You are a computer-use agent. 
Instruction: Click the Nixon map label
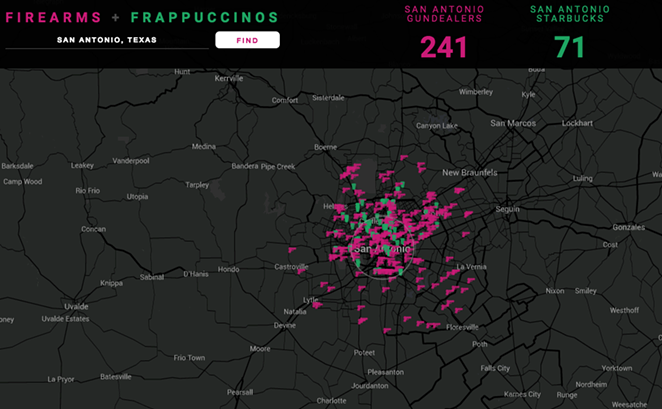coord(555,291)
